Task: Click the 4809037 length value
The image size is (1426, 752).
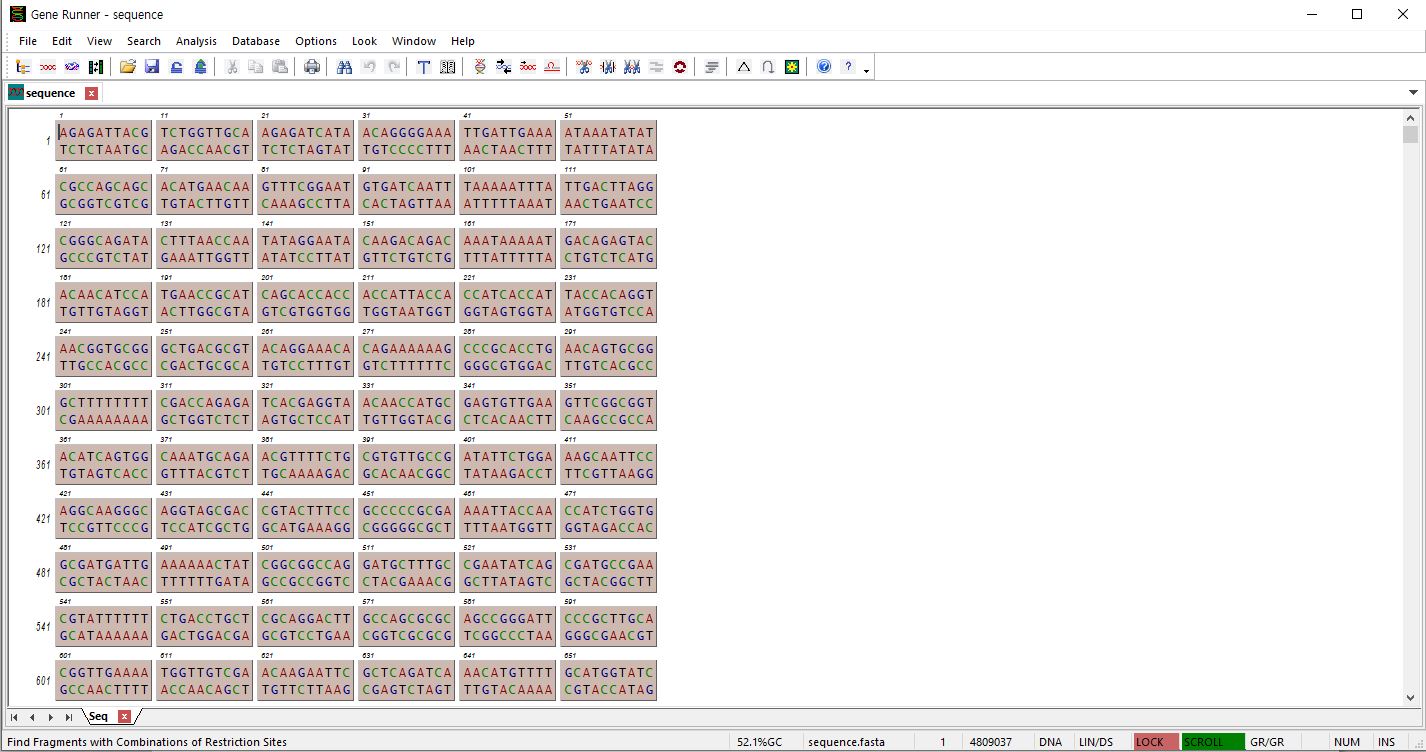Action: tap(991, 742)
